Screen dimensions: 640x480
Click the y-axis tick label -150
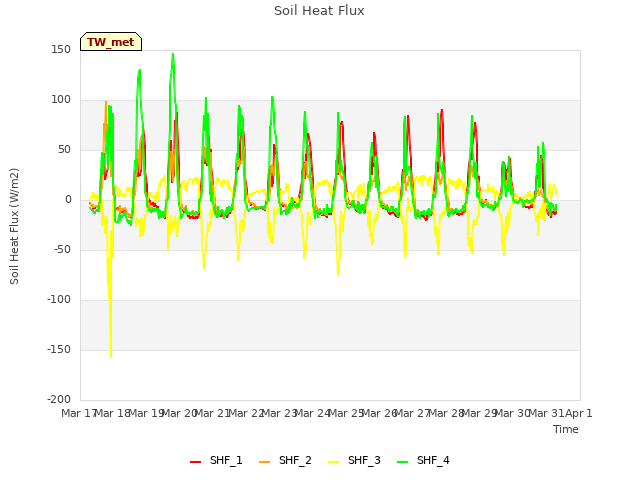click(59, 349)
